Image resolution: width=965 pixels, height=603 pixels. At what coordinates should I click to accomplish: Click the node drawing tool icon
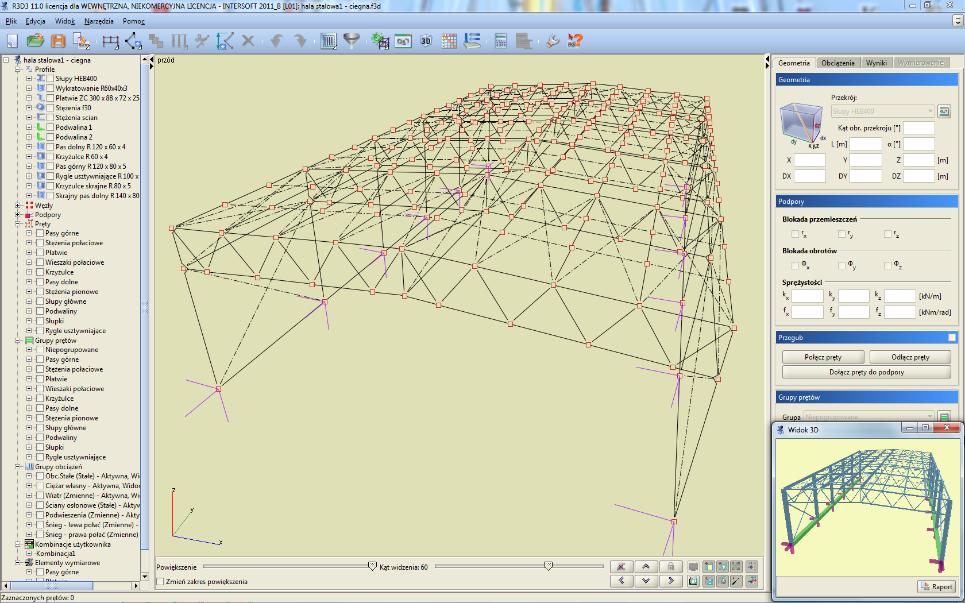coord(134,41)
